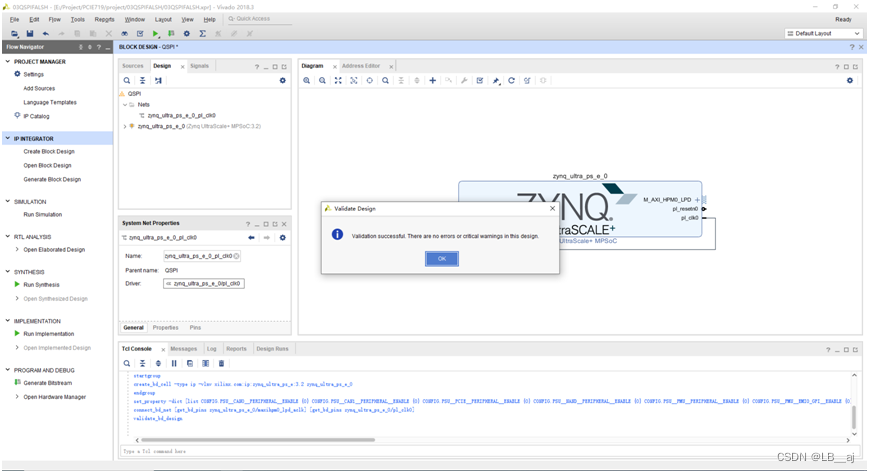The width and height of the screenshot is (869, 473).
Task: Open the Tools menu
Action: (78, 19)
